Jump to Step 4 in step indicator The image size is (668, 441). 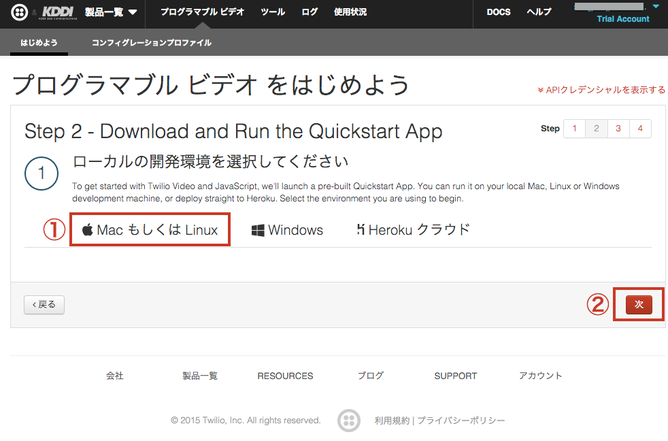point(640,129)
